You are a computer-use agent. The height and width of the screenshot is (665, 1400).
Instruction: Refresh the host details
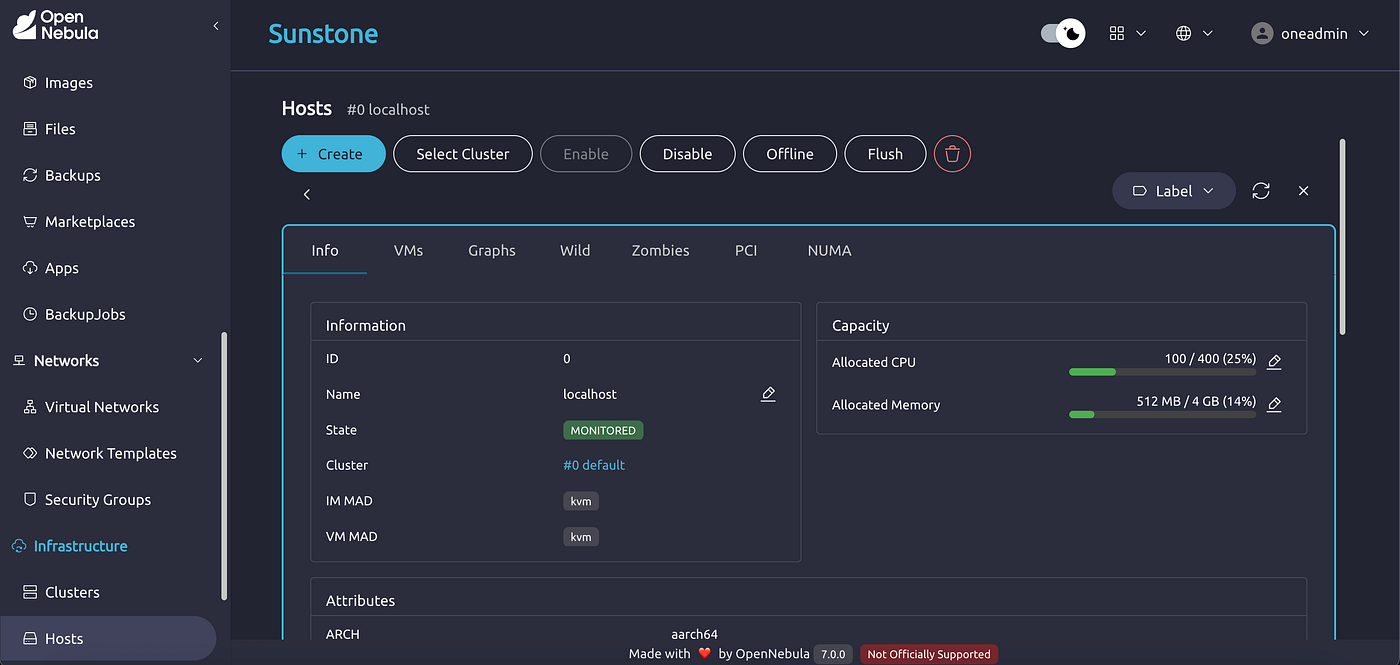(x=1261, y=190)
